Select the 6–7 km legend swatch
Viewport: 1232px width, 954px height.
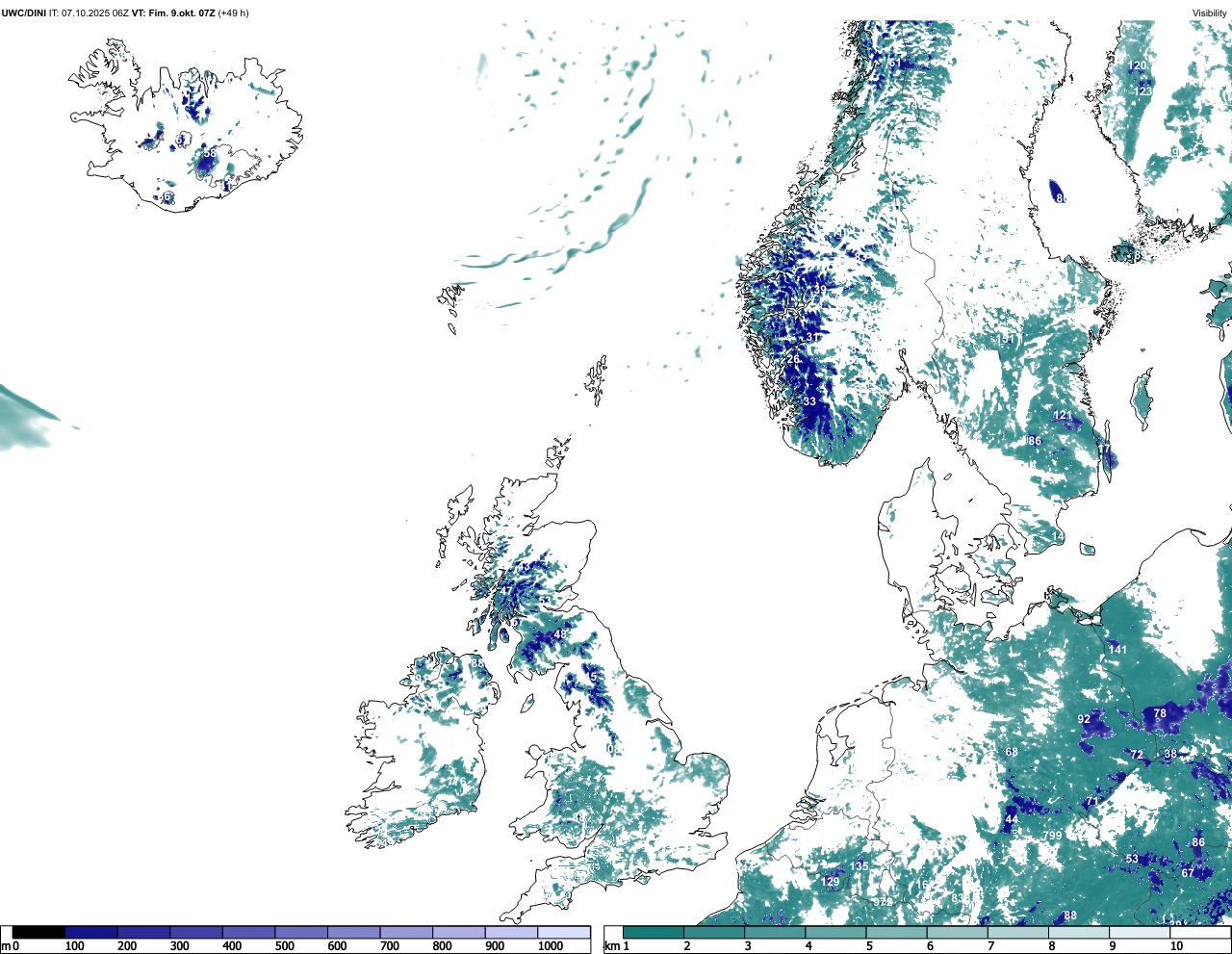point(957,932)
